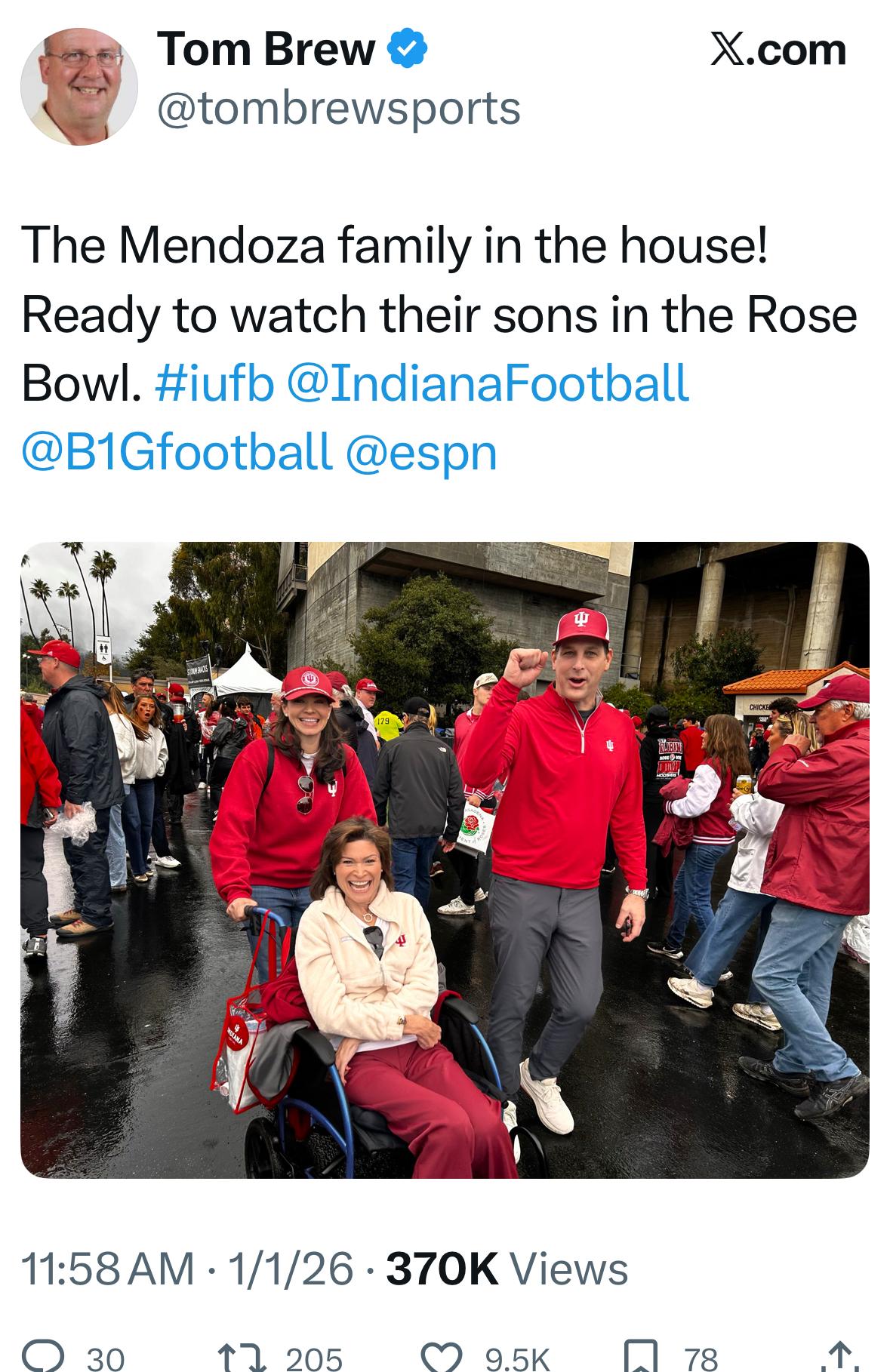Screen dimensions: 890x1372
Task: Click the X.com logo
Action: point(778,50)
